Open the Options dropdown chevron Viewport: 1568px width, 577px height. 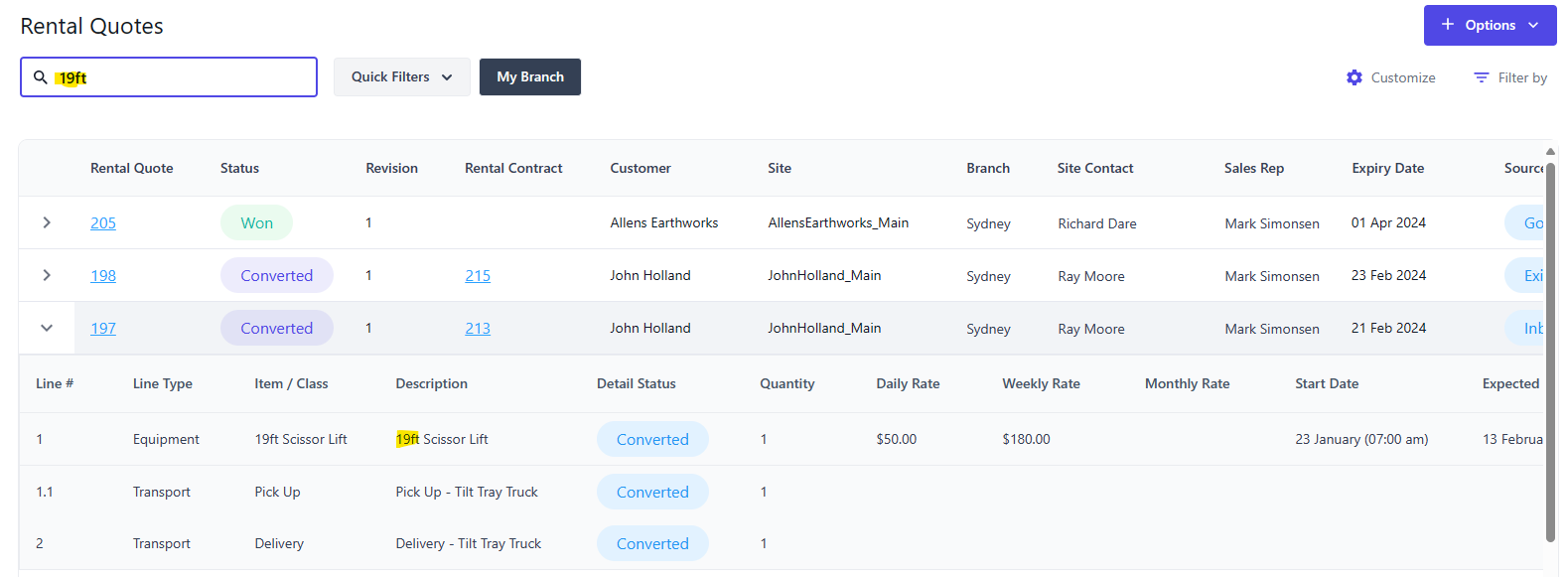(x=1533, y=26)
